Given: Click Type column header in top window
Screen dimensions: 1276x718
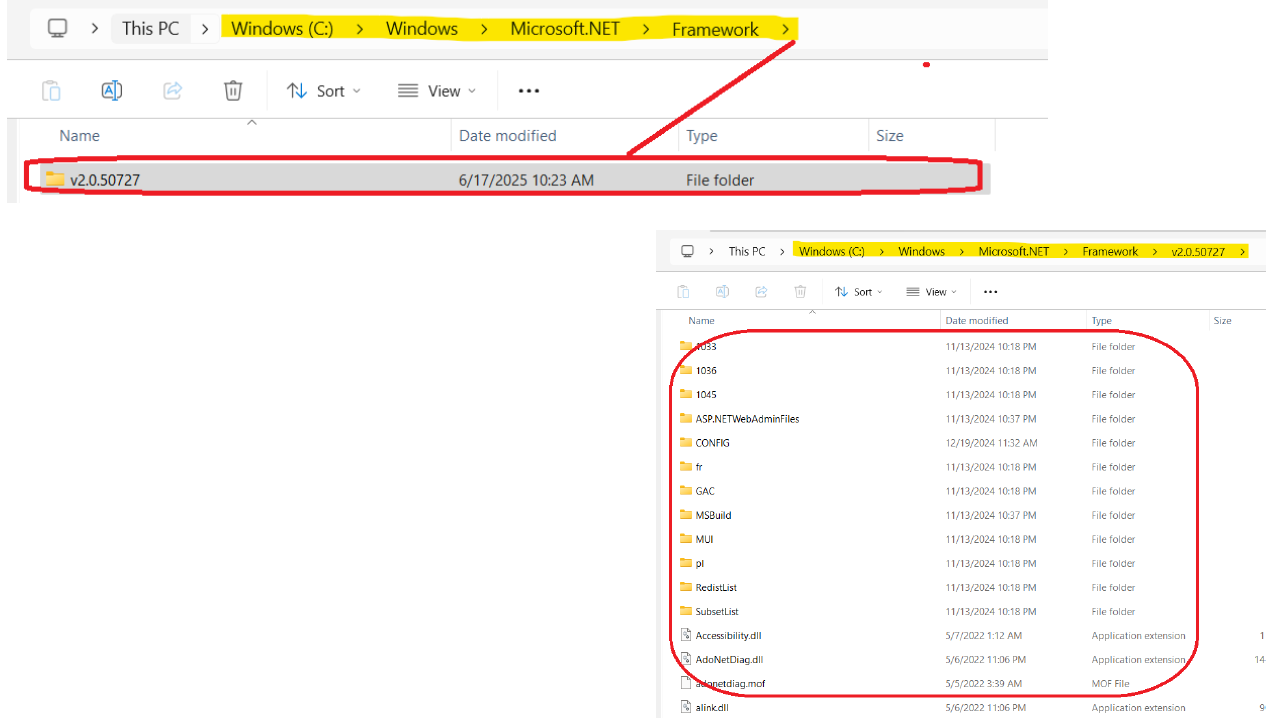Looking at the screenshot, I should click(x=701, y=136).
